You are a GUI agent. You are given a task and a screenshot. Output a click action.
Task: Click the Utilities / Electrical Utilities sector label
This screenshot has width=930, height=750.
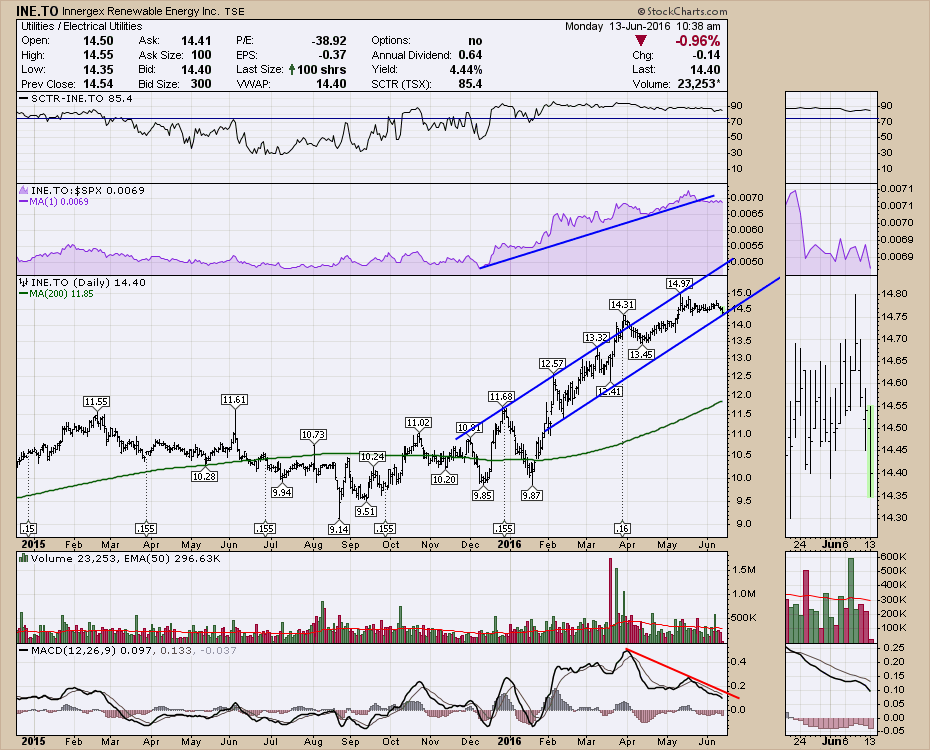tap(82, 27)
